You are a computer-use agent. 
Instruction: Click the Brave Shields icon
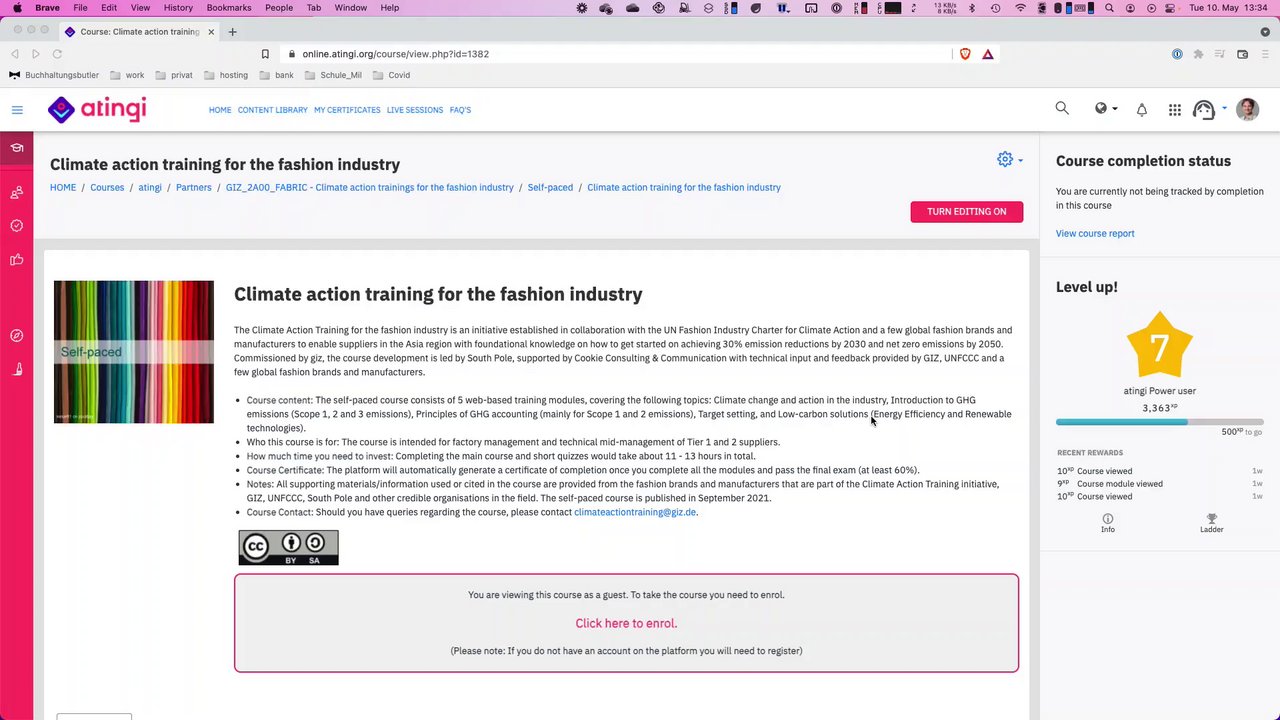pyautogui.click(x=965, y=54)
